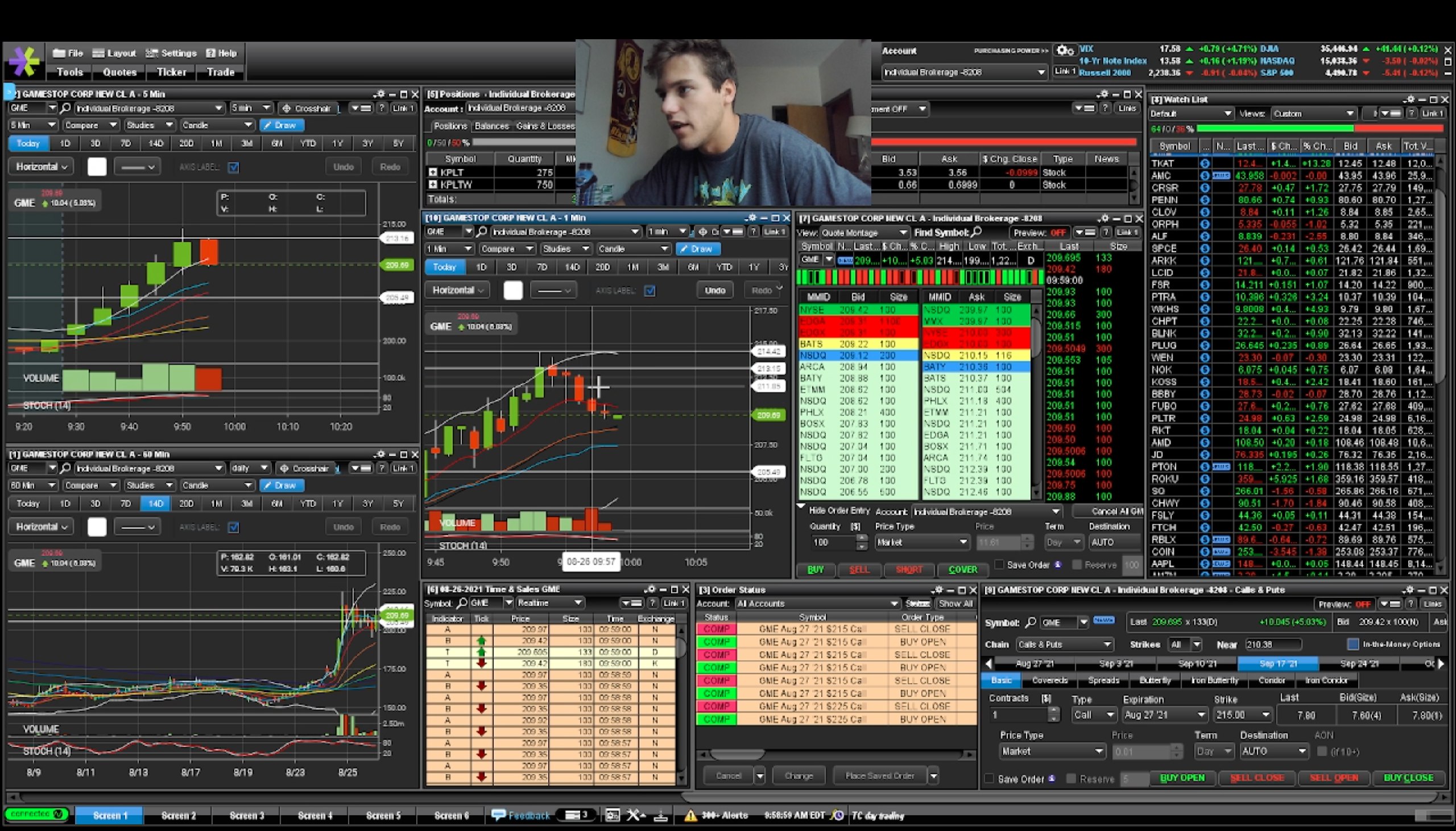1456x831 pixels.
Task: Click the clock icon beside the time
Action: (x=837, y=815)
